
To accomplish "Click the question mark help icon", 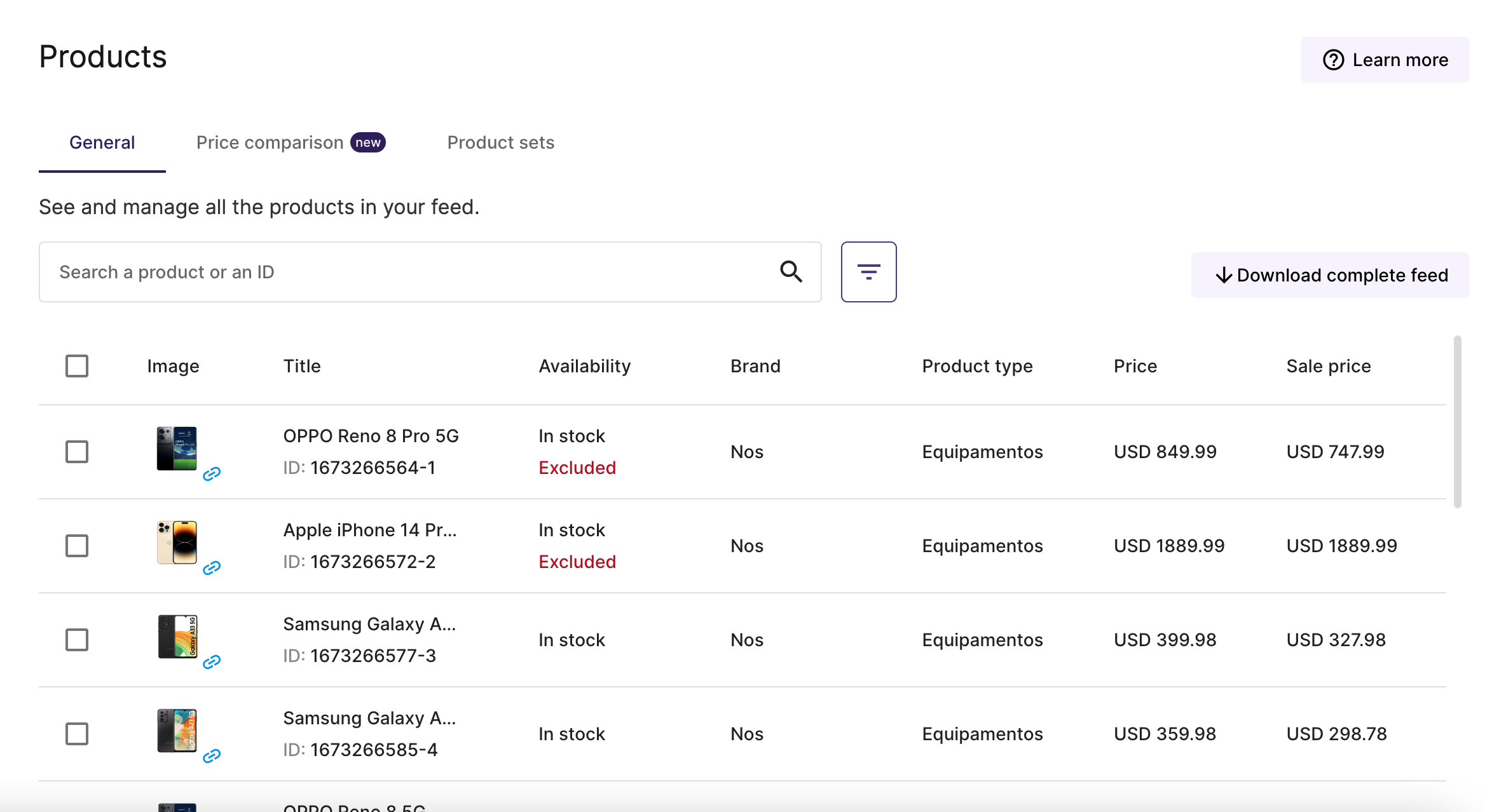I will (x=1333, y=60).
